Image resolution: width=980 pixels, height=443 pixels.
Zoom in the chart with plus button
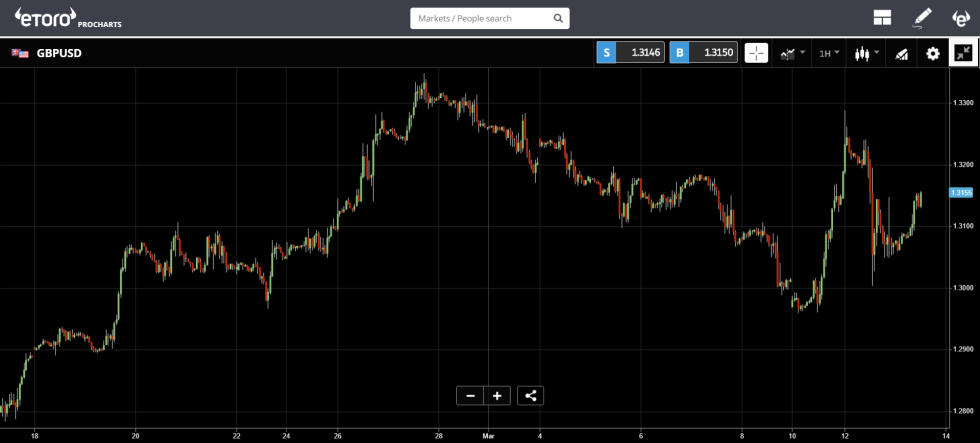click(497, 395)
